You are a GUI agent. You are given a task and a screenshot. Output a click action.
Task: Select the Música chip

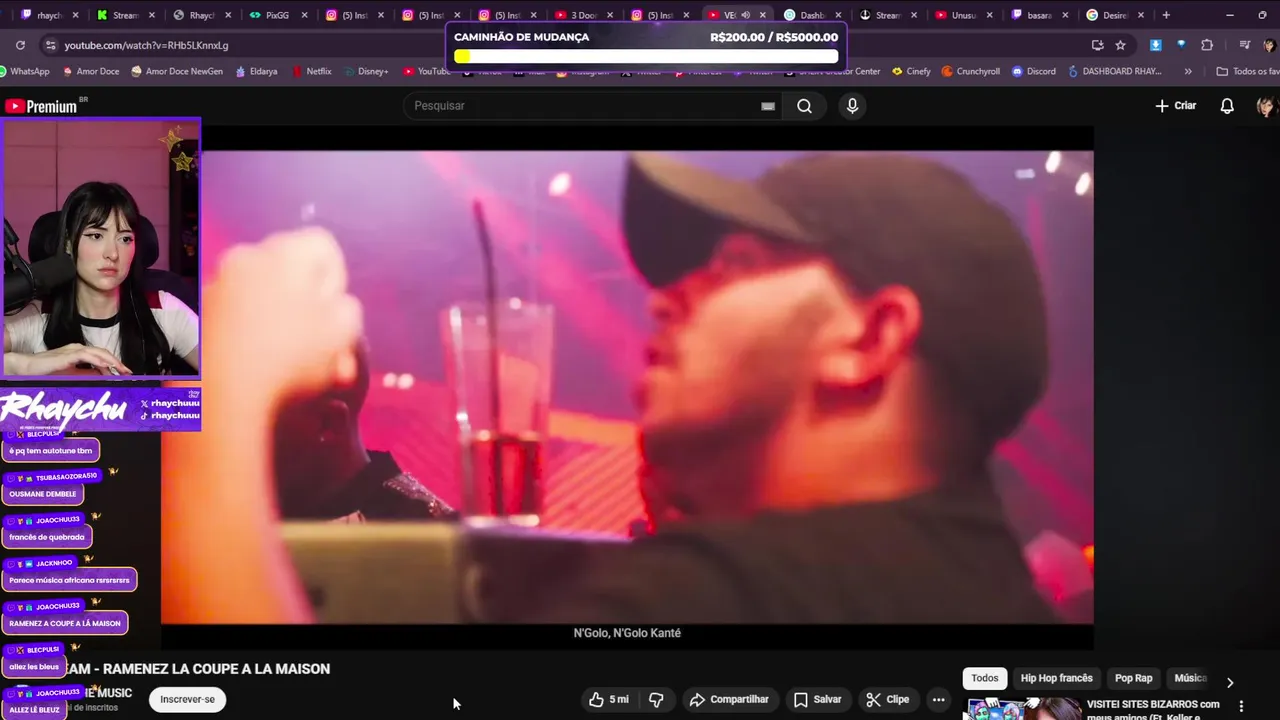[1190, 678]
